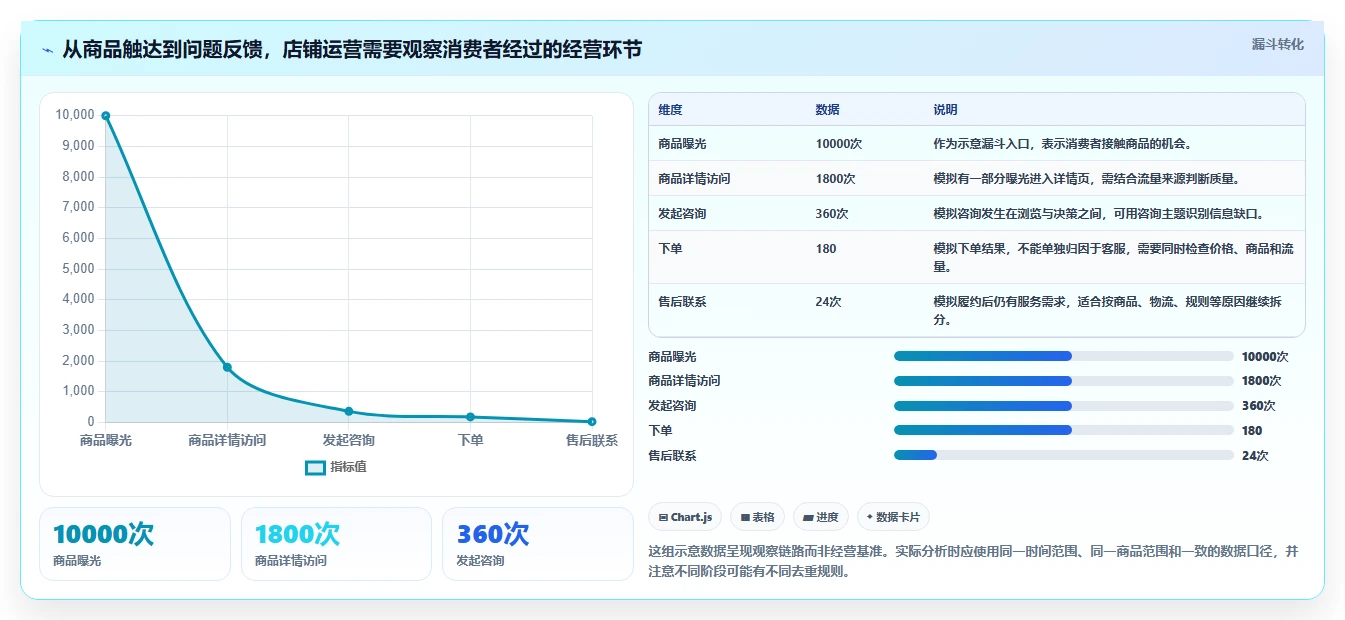The image size is (1345, 620).
Task: Toggle the 指标值 legend swatch
Action: 315,467
